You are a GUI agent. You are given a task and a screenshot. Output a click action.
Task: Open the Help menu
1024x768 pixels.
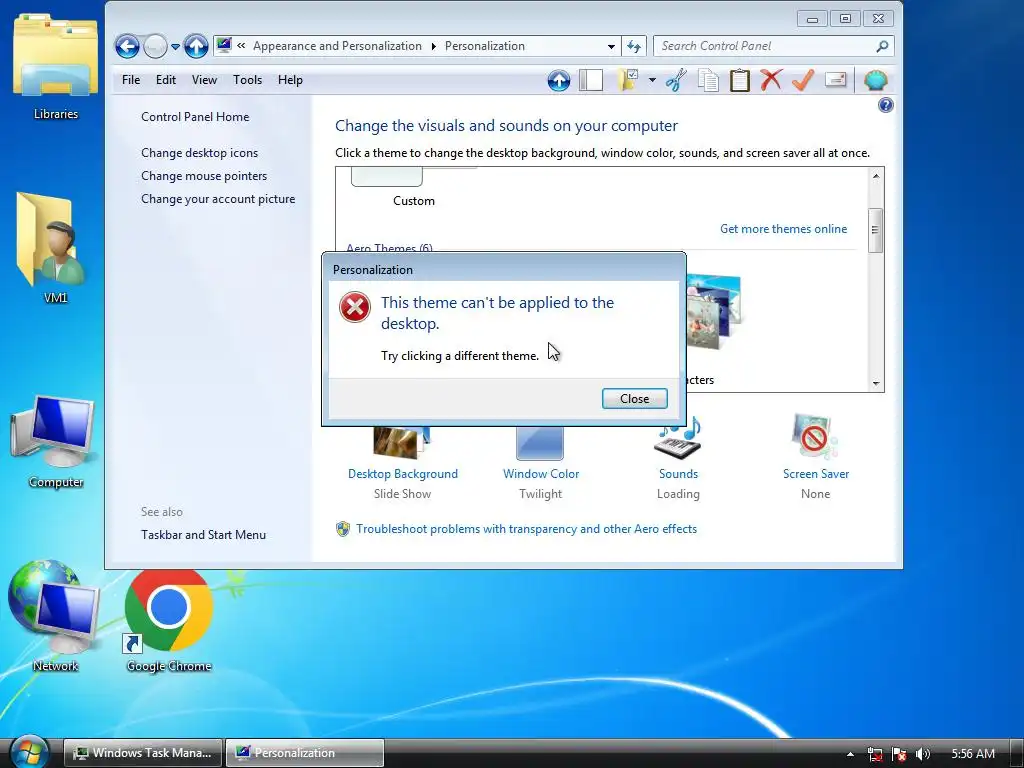coord(290,80)
